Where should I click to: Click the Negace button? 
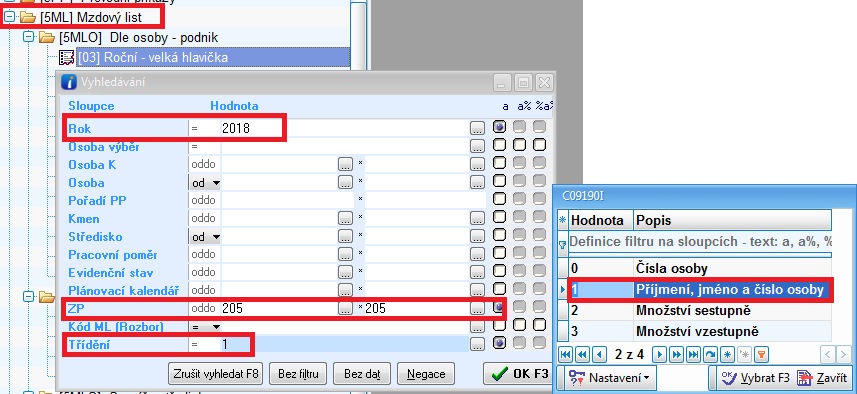pyautogui.click(x=426, y=374)
